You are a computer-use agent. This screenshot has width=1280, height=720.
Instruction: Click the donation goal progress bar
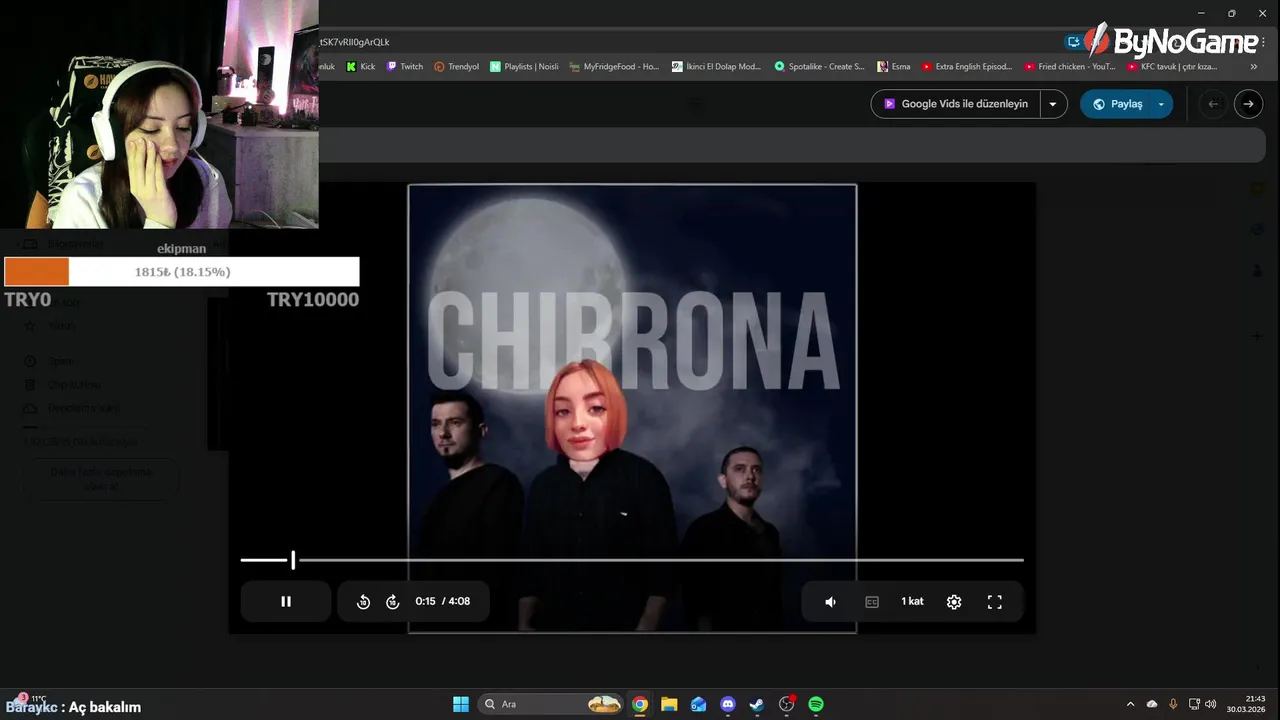click(x=182, y=272)
